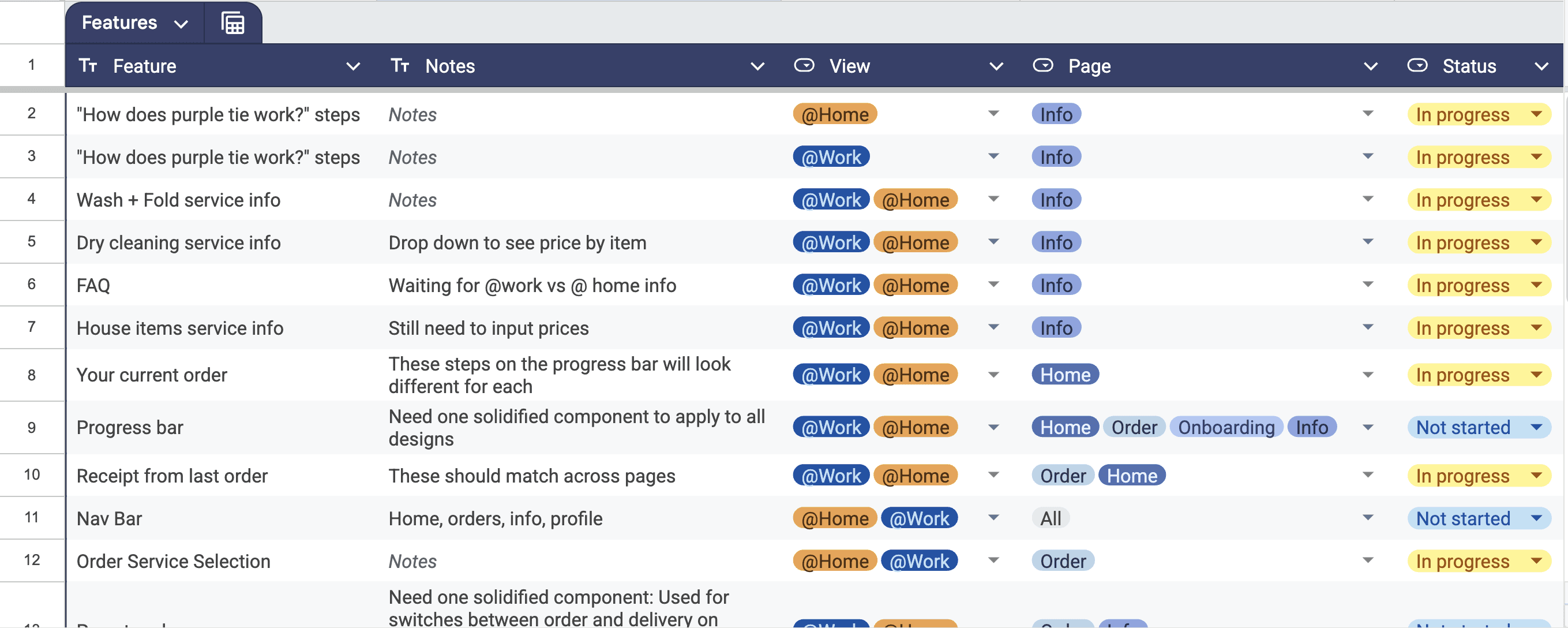Viewport: 1568px width, 628px height.
Task: Expand the Feature column header menu
Action: [x=353, y=66]
